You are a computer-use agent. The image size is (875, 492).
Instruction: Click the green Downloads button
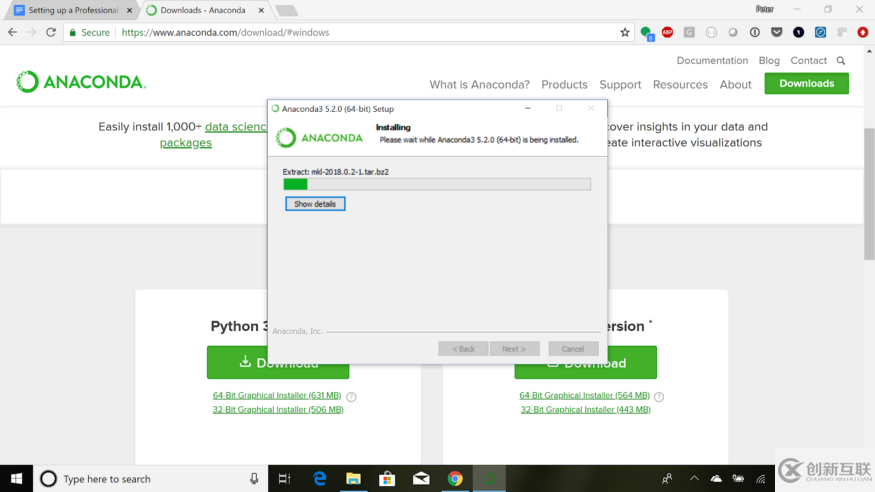806,83
